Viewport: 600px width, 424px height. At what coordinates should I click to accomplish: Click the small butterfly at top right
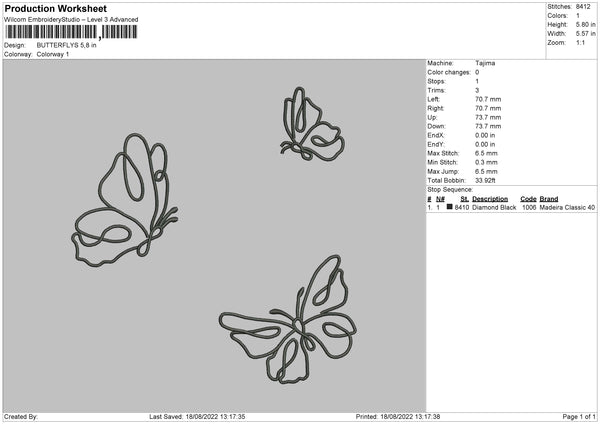coord(312,124)
